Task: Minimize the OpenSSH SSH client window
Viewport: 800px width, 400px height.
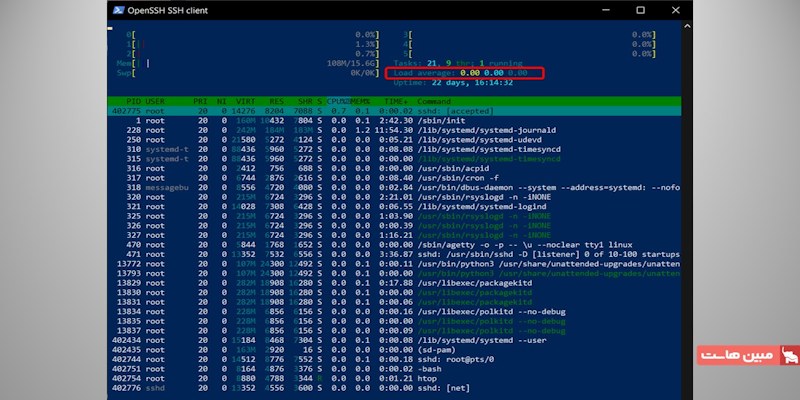Action: tap(606, 10)
